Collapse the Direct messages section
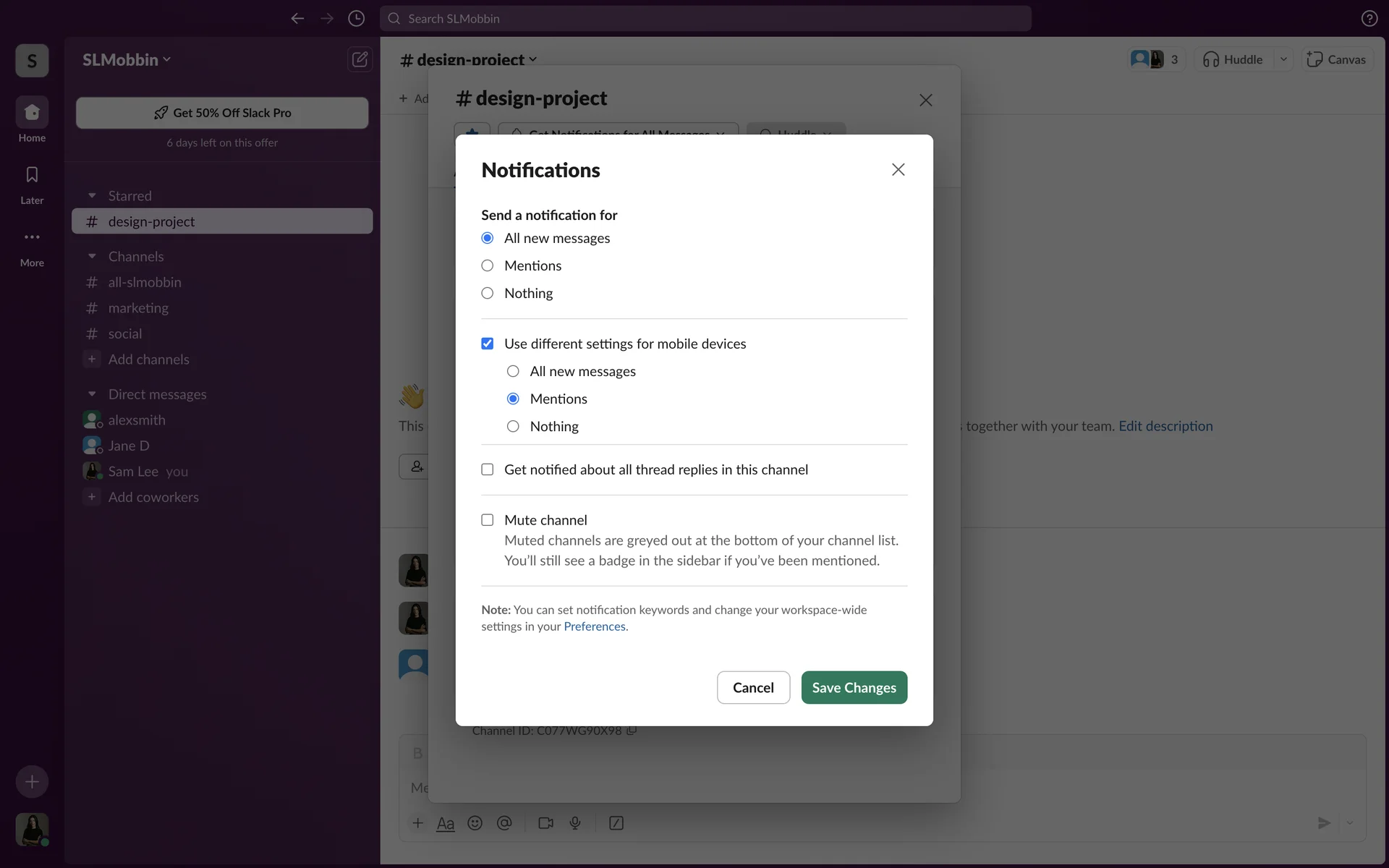 coord(92,394)
